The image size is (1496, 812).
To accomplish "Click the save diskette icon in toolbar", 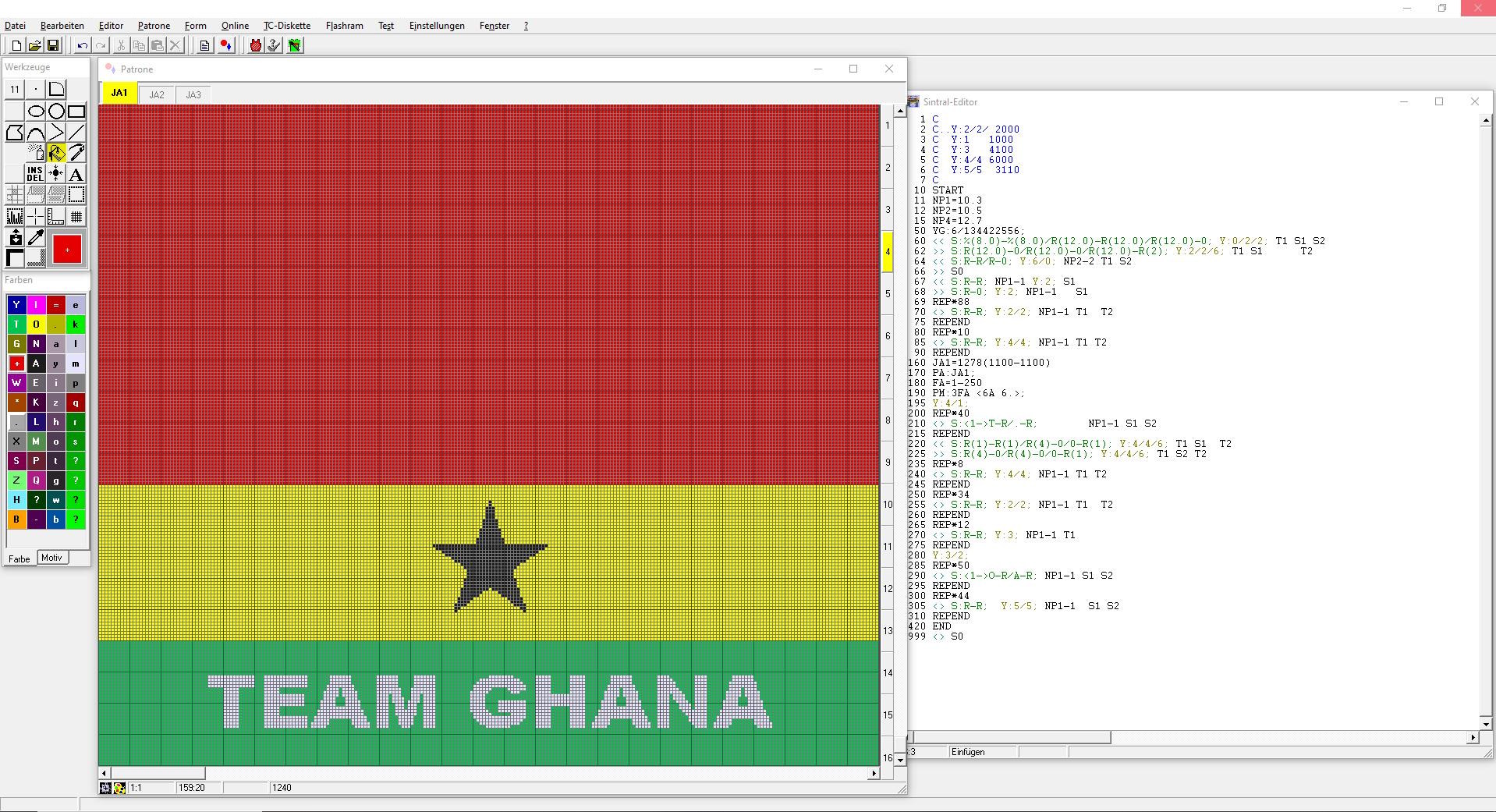I will pyautogui.click(x=53, y=46).
